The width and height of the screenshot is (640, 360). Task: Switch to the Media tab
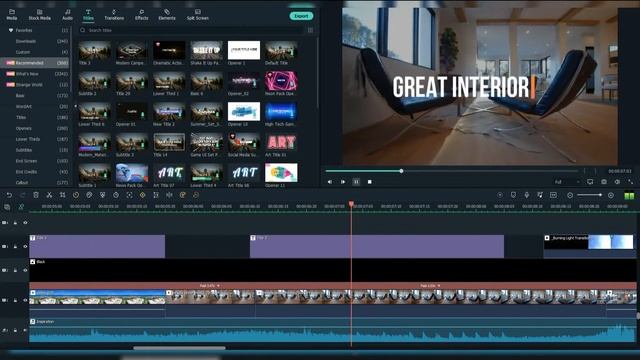(x=12, y=15)
